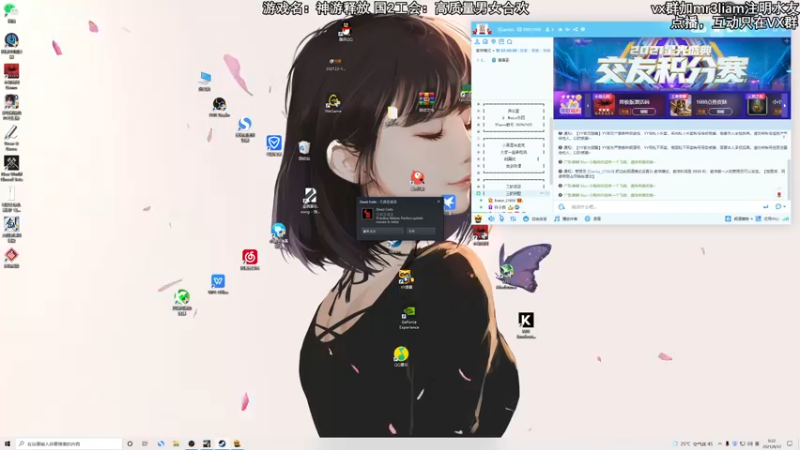Open the New World crossed-axes shortcut

tap(11, 168)
